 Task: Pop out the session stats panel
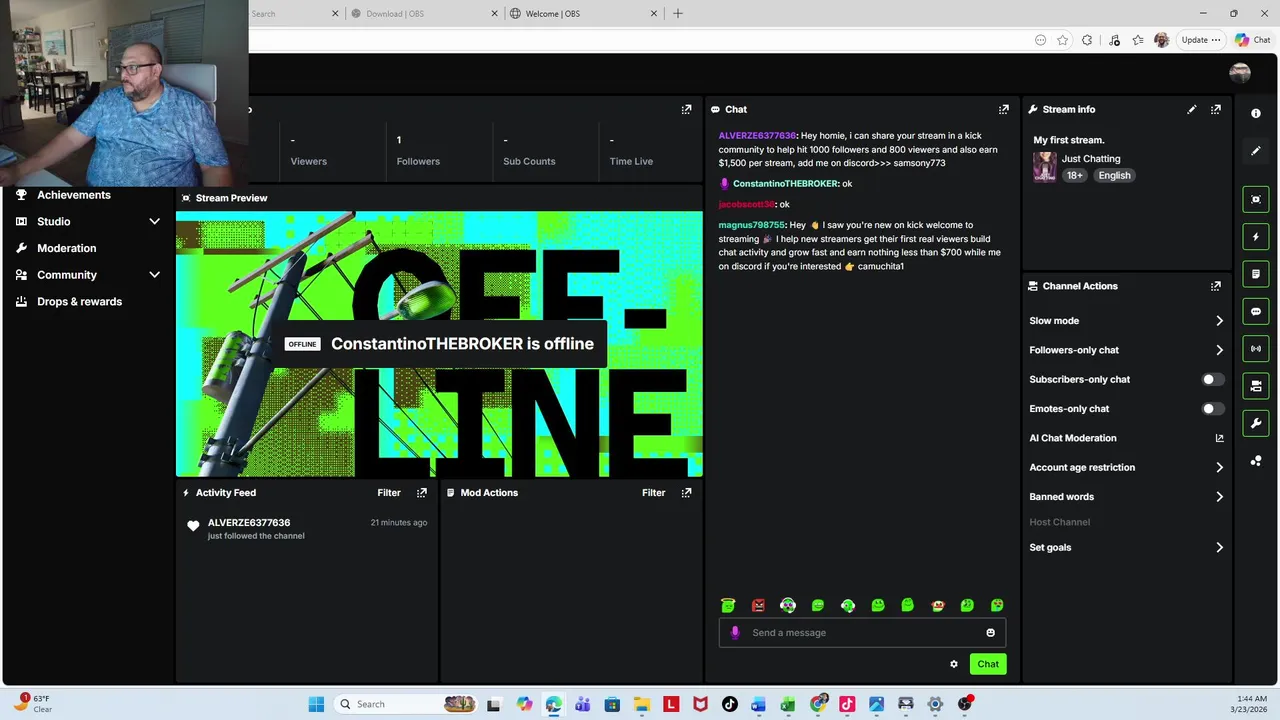pyautogui.click(x=686, y=109)
